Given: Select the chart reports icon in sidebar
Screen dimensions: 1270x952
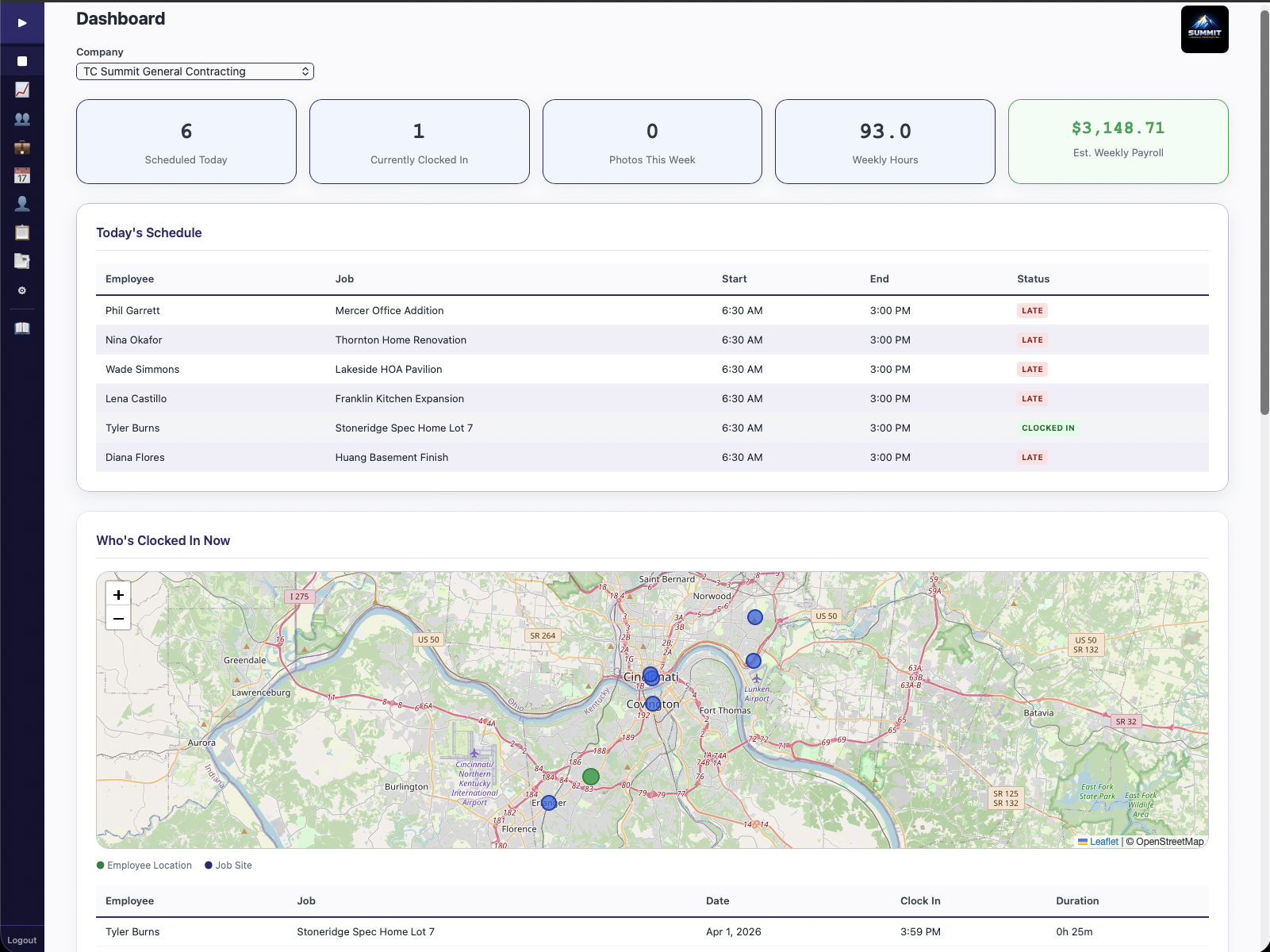Looking at the screenshot, I should [x=22, y=89].
